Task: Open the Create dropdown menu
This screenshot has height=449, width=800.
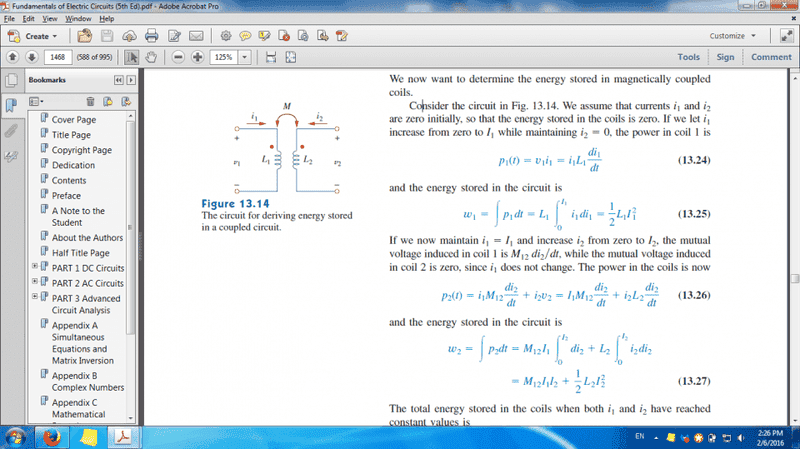Action: 39,36
